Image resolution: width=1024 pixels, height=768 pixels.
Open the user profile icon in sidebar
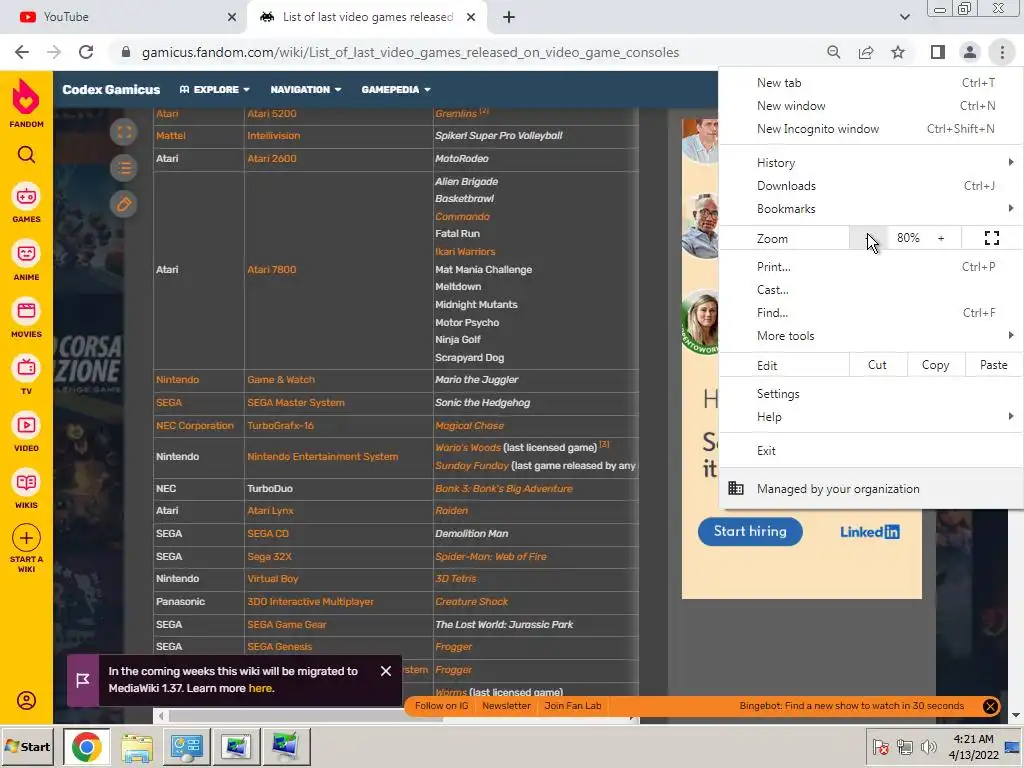[x=26, y=701]
